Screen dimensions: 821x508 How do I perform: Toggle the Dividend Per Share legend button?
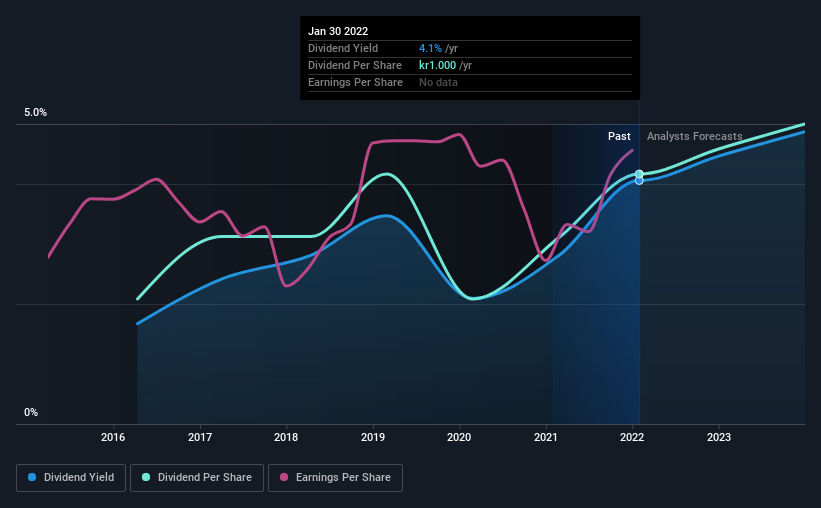(197, 478)
